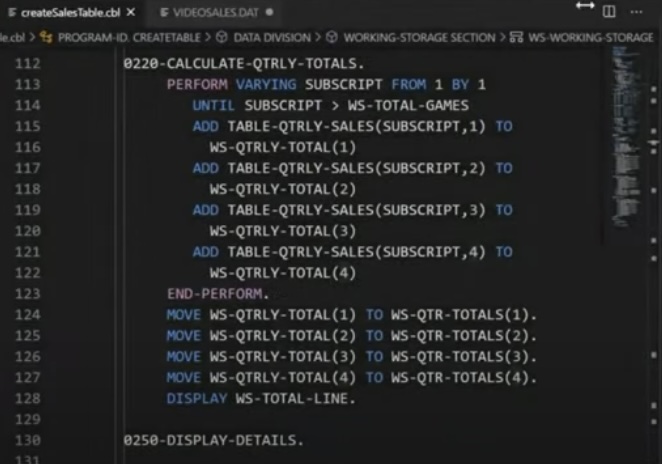The image size is (662, 464).
Task: Click the FROM keyword on line 113
Action: pyautogui.click(x=408, y=84)
